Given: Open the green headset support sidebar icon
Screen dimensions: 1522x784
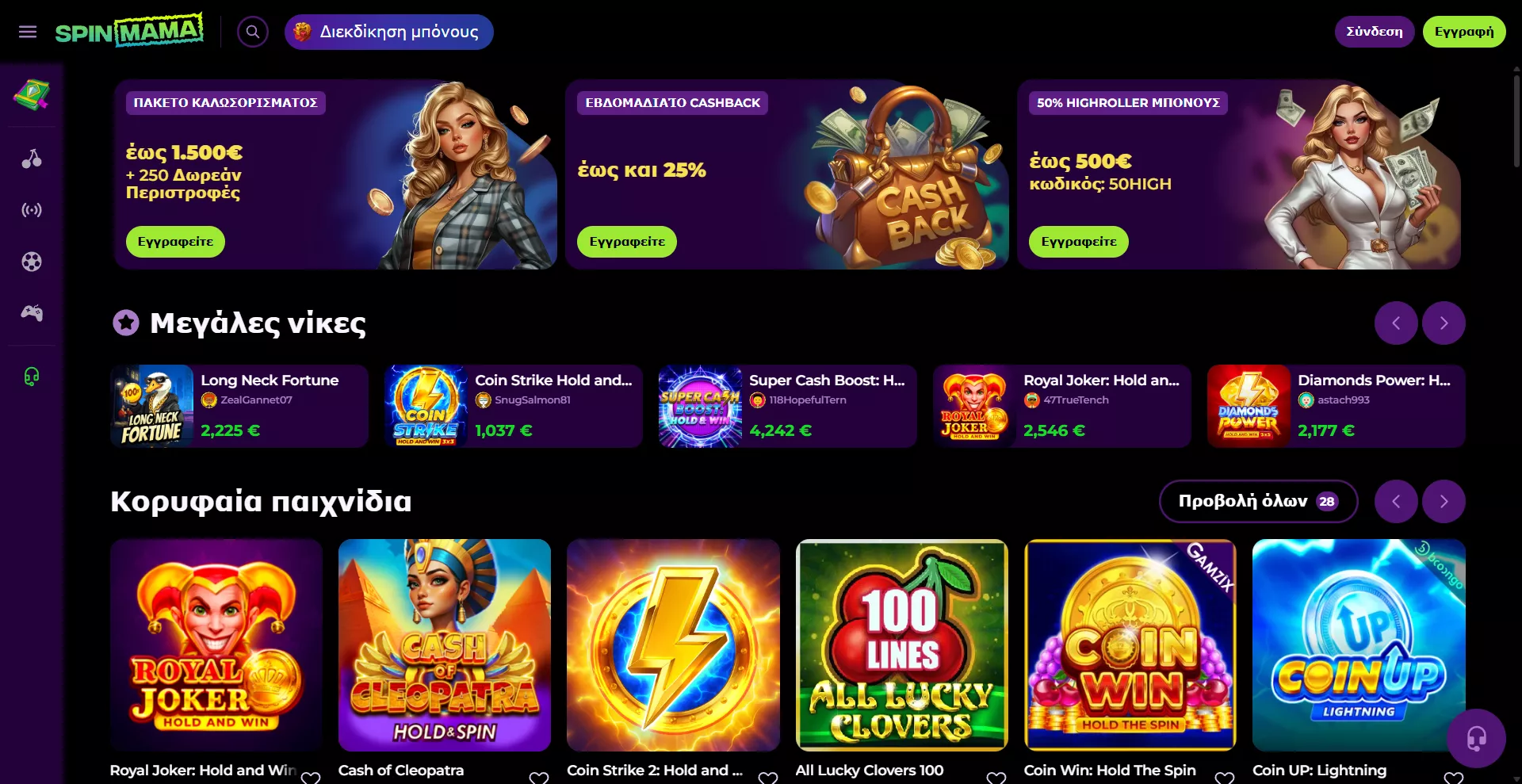Looking at the screenshot, I should click(x=32, y=376).
